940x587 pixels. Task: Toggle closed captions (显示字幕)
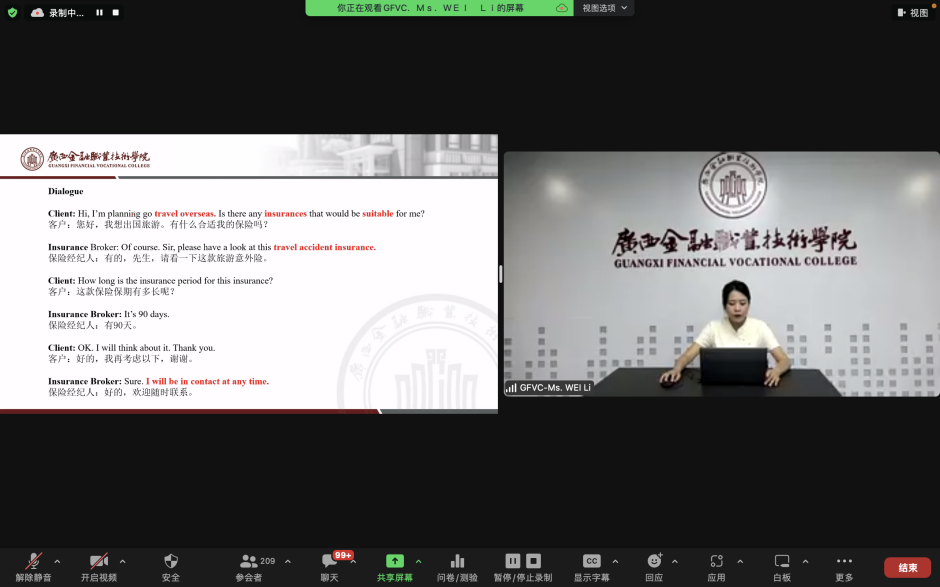coord(591,562)
